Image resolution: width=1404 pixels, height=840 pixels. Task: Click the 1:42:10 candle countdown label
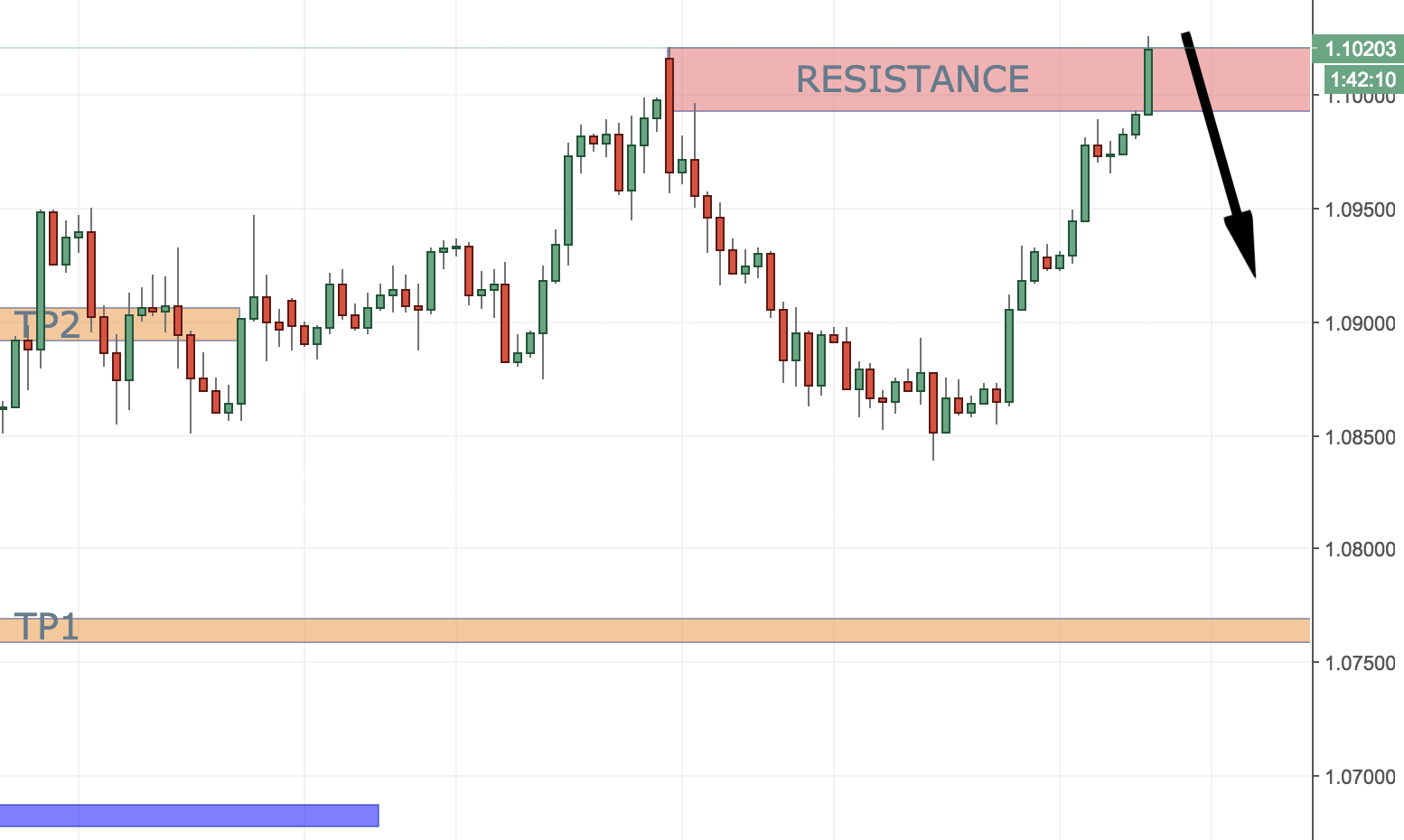click(1363, 79)
